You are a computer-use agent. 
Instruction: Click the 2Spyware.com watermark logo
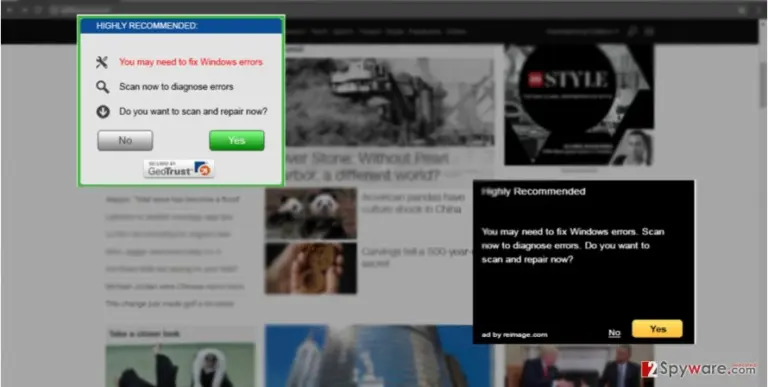(698, 369)
